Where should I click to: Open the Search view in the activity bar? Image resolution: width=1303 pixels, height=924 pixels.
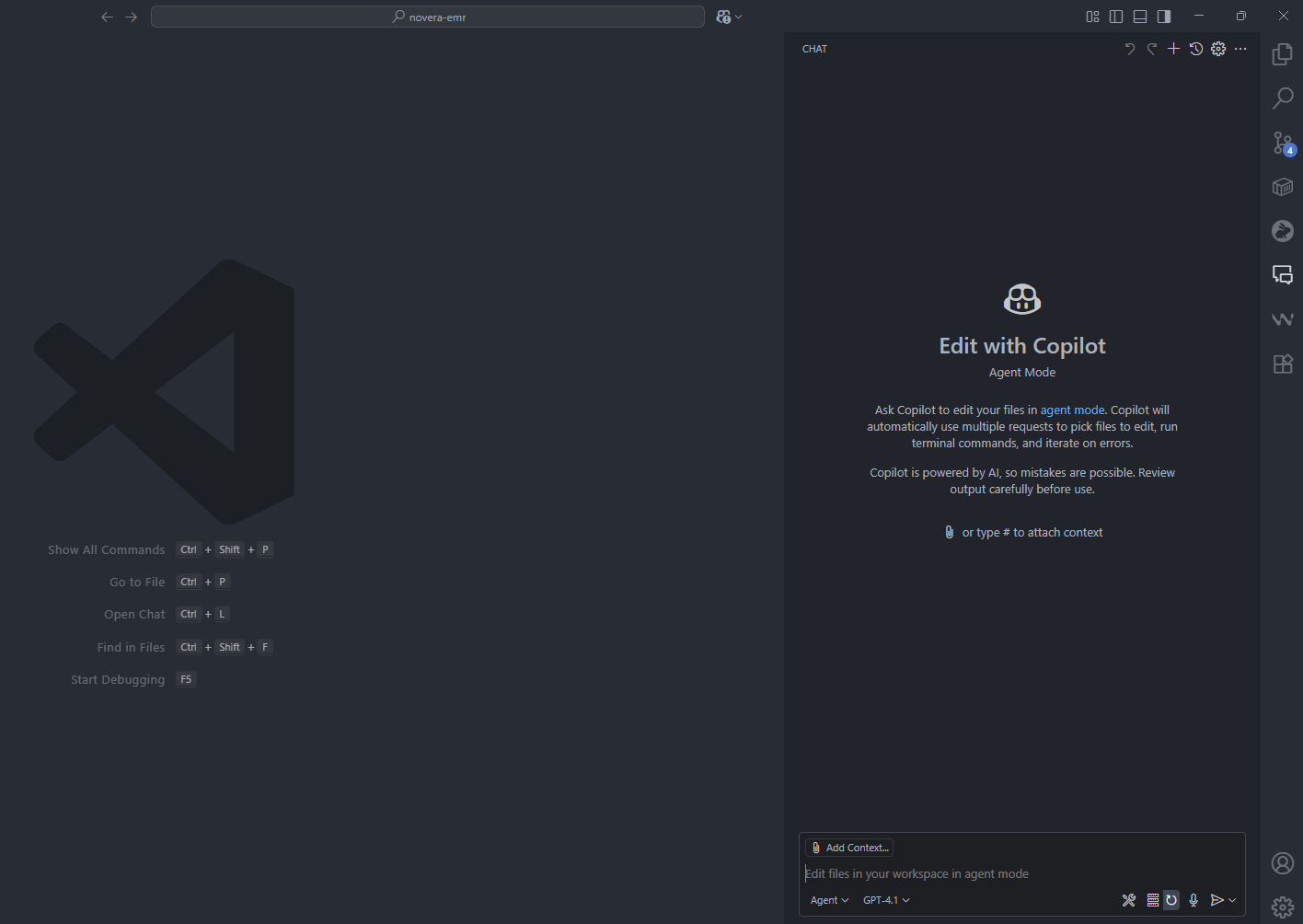[1282, 98]
